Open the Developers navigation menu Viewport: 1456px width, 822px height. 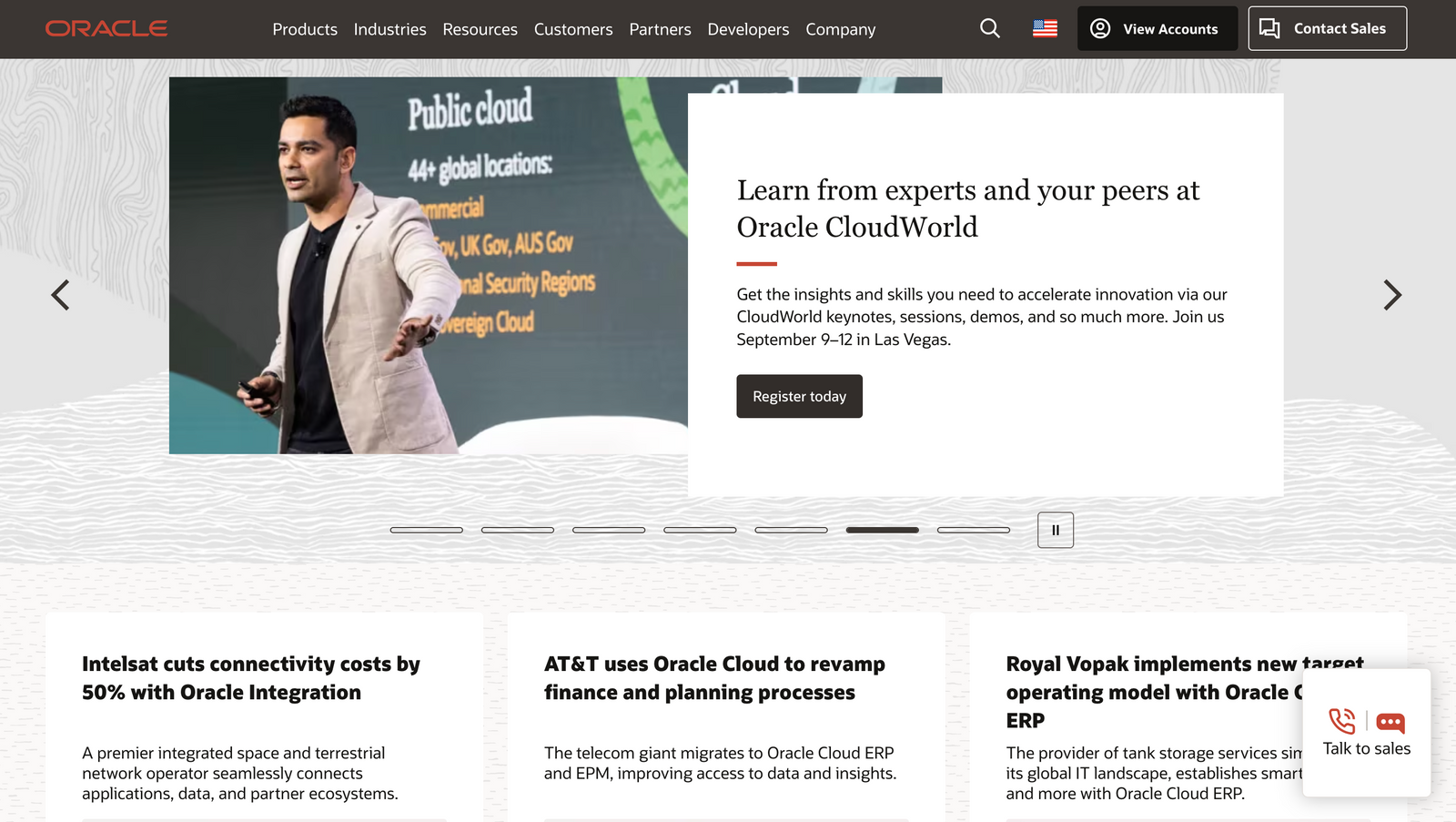coord(748,28)
